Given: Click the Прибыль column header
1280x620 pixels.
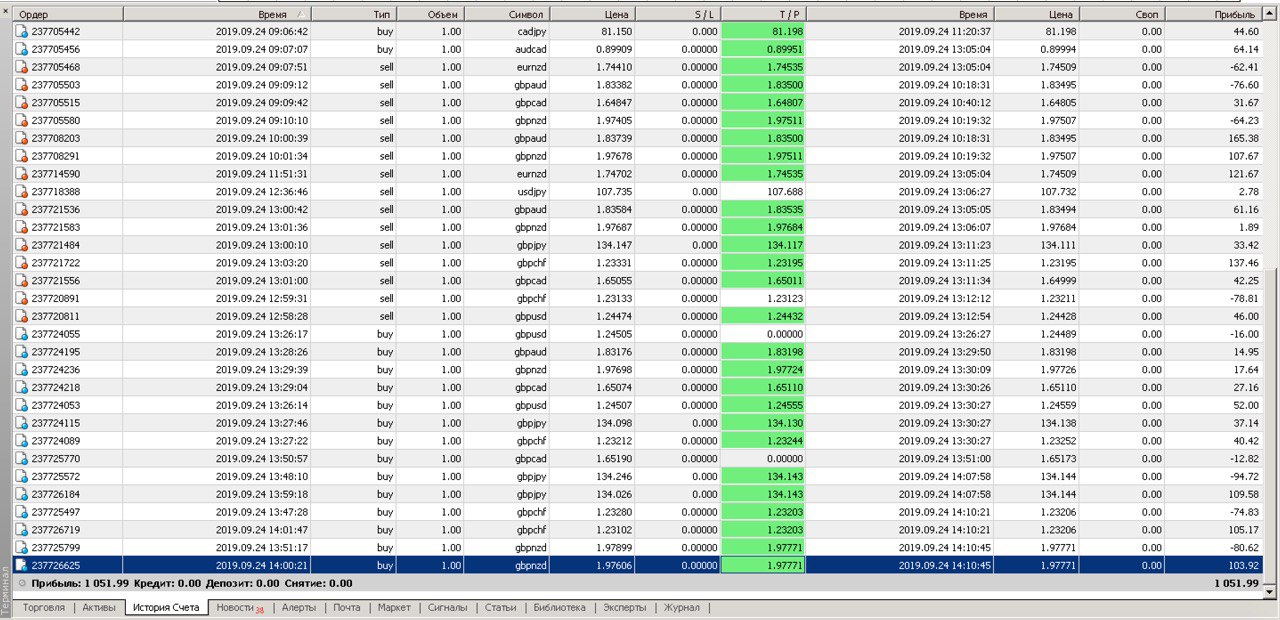Looking at the screenshot, I should pyautogui.click(x=1215, y=14).
